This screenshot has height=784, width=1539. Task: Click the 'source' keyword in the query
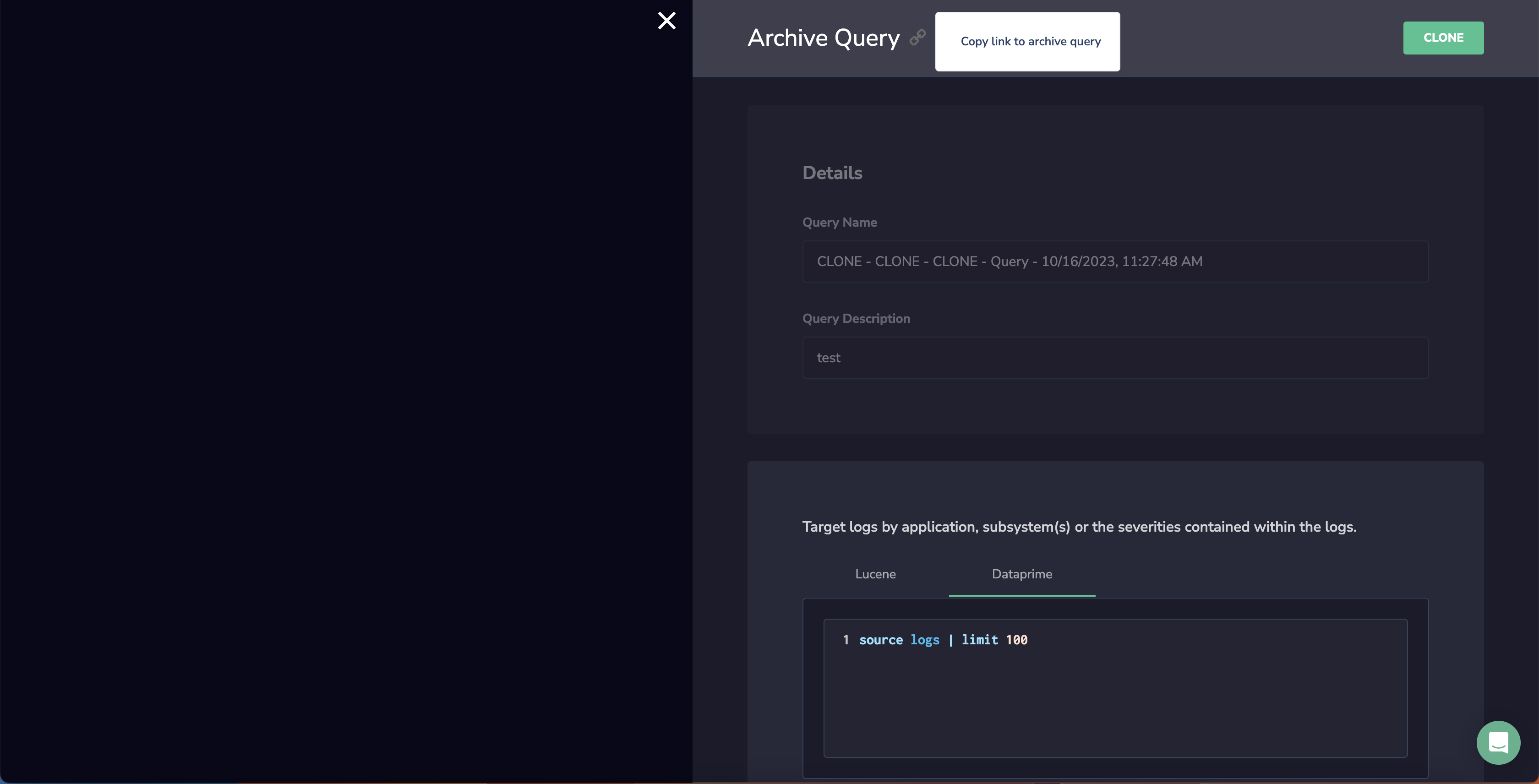click(x=881, y=639)
